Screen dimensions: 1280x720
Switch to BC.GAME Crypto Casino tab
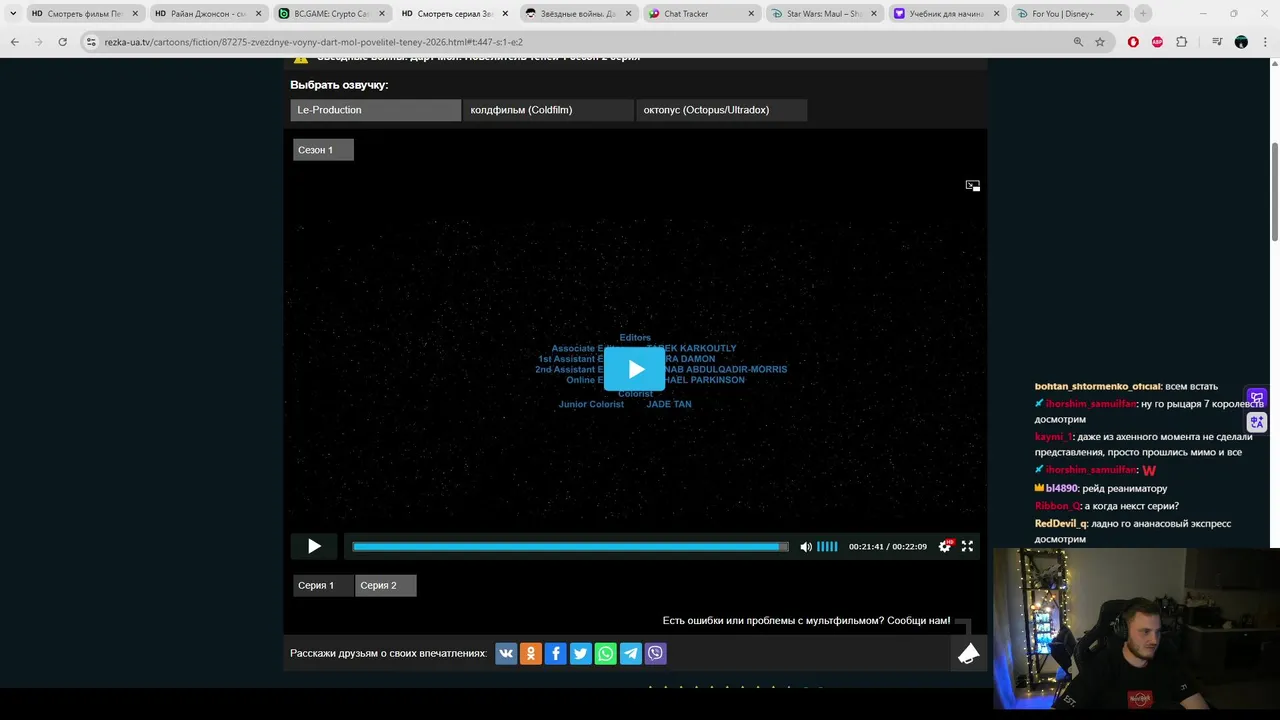pos(331,14)
